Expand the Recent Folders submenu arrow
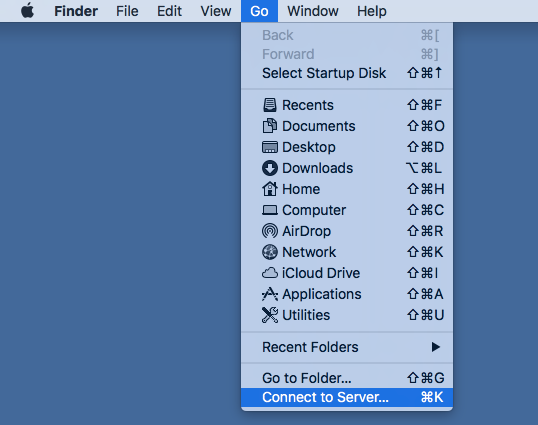Viewport: 538px width, 425px height. pyautogui.click(x=436, y=347)
